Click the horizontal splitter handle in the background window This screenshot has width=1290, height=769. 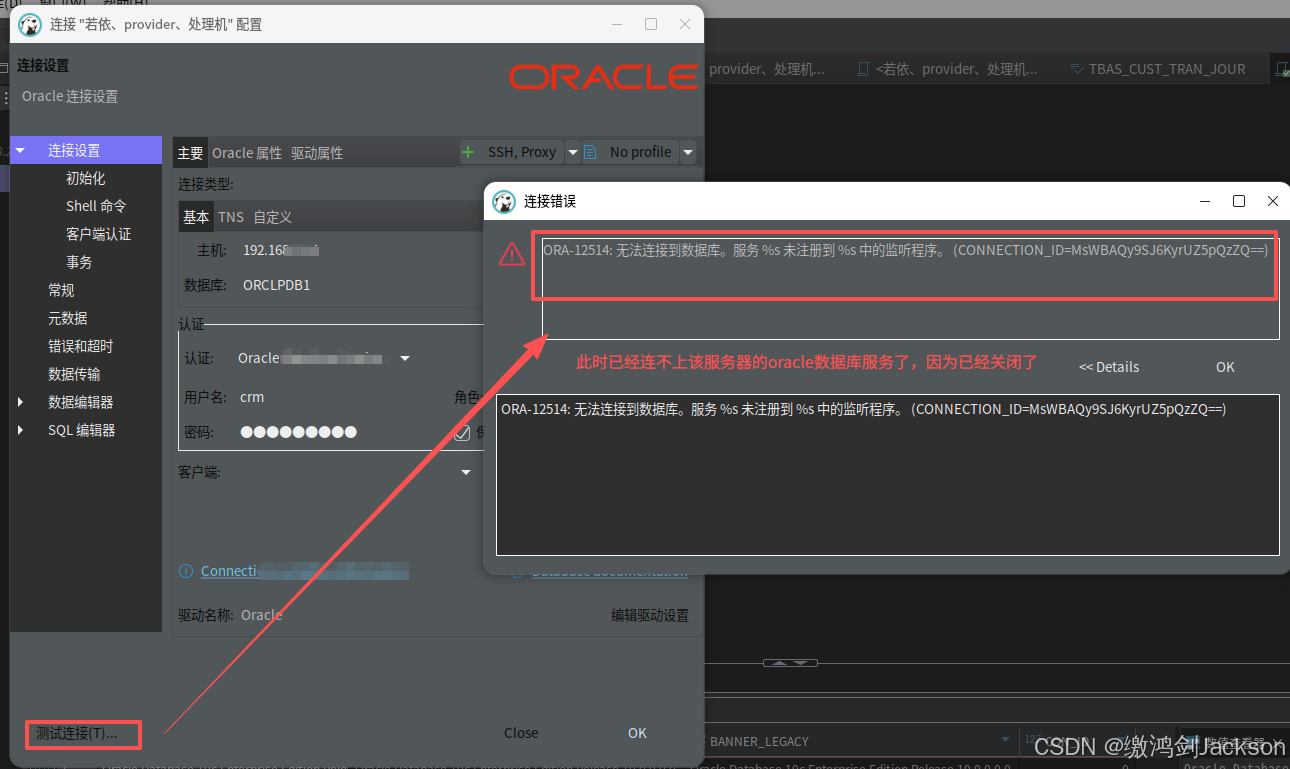790,663
